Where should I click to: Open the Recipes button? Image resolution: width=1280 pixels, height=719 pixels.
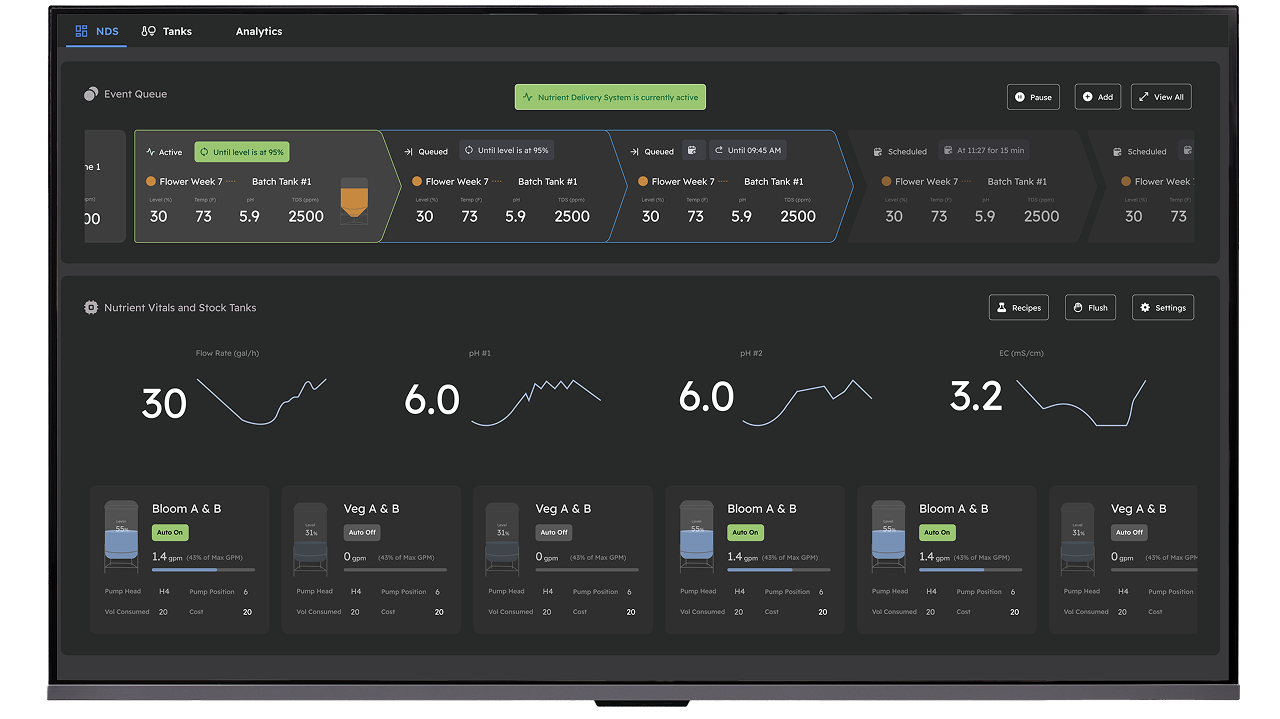pos(1019,307)
